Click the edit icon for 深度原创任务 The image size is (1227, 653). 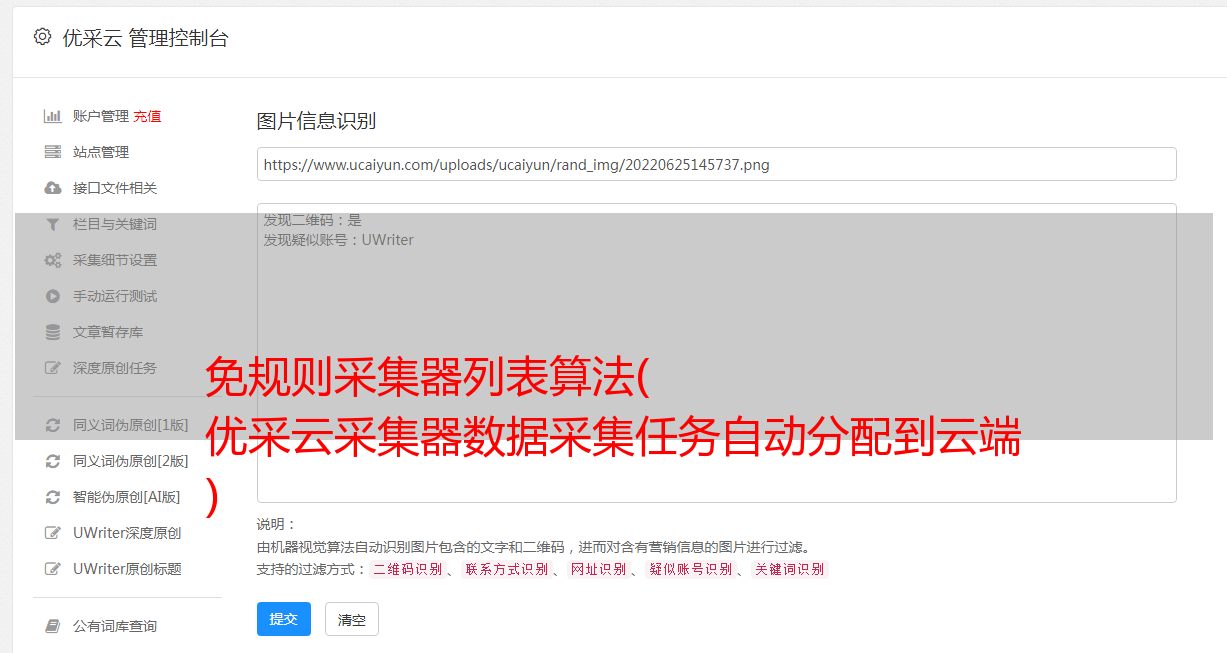[x=53, y=368]
